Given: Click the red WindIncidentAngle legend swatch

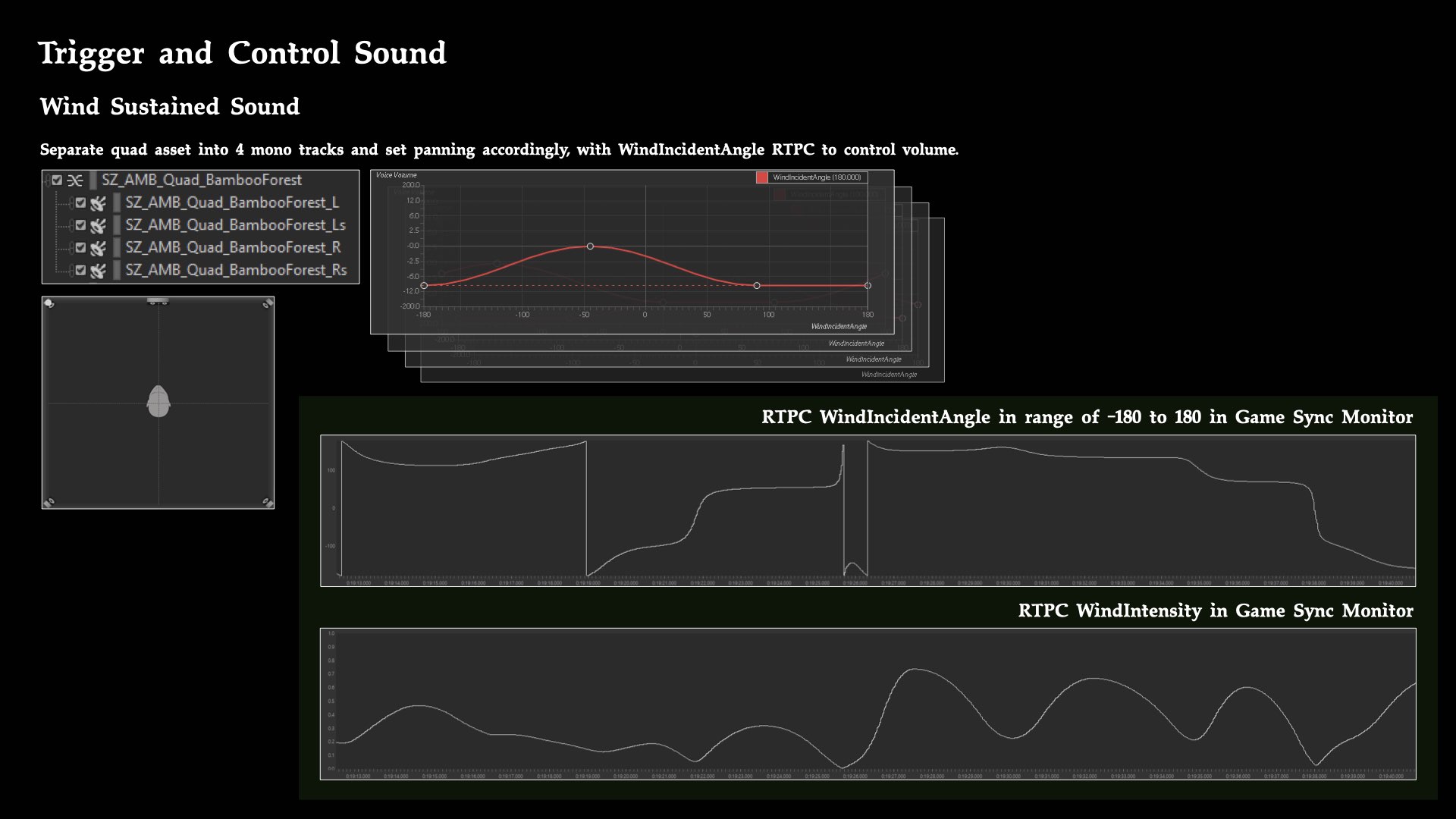Looking at the screenshot, I should (761, 177).
